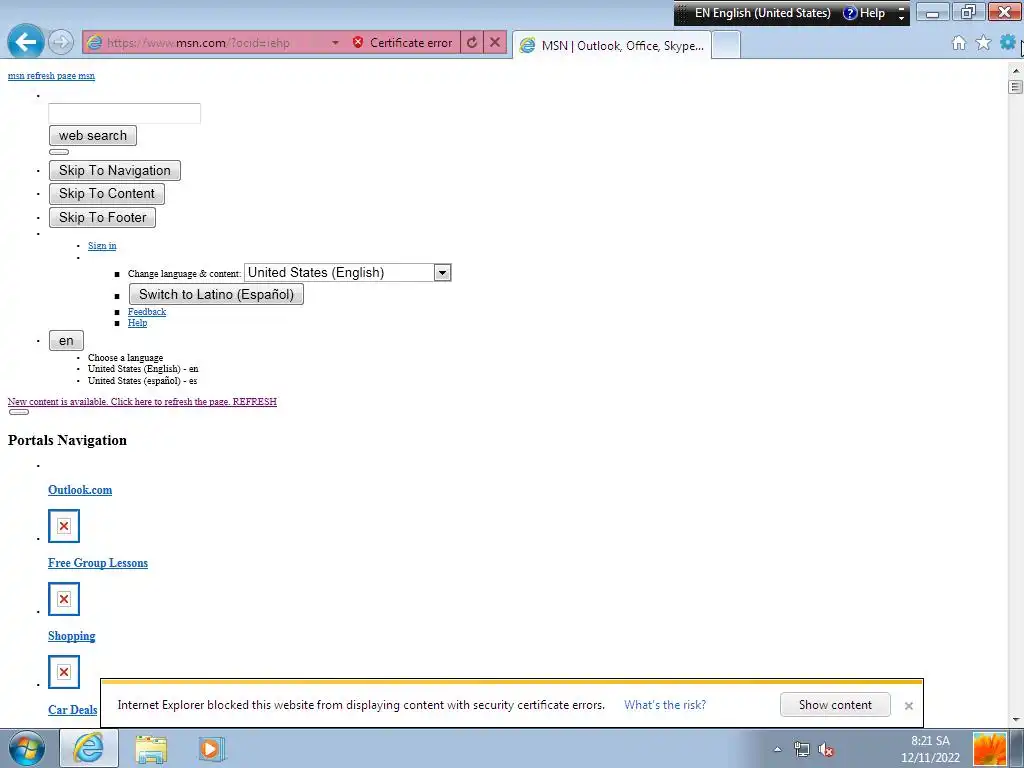Click broken image under Free Group Lessons
This screenshot has width=1024, height=768.
[64, 599]
